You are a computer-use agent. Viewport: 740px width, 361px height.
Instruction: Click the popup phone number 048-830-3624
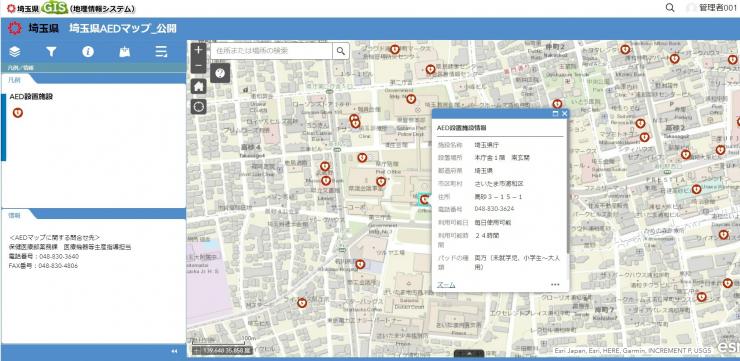tap(494, 209)
